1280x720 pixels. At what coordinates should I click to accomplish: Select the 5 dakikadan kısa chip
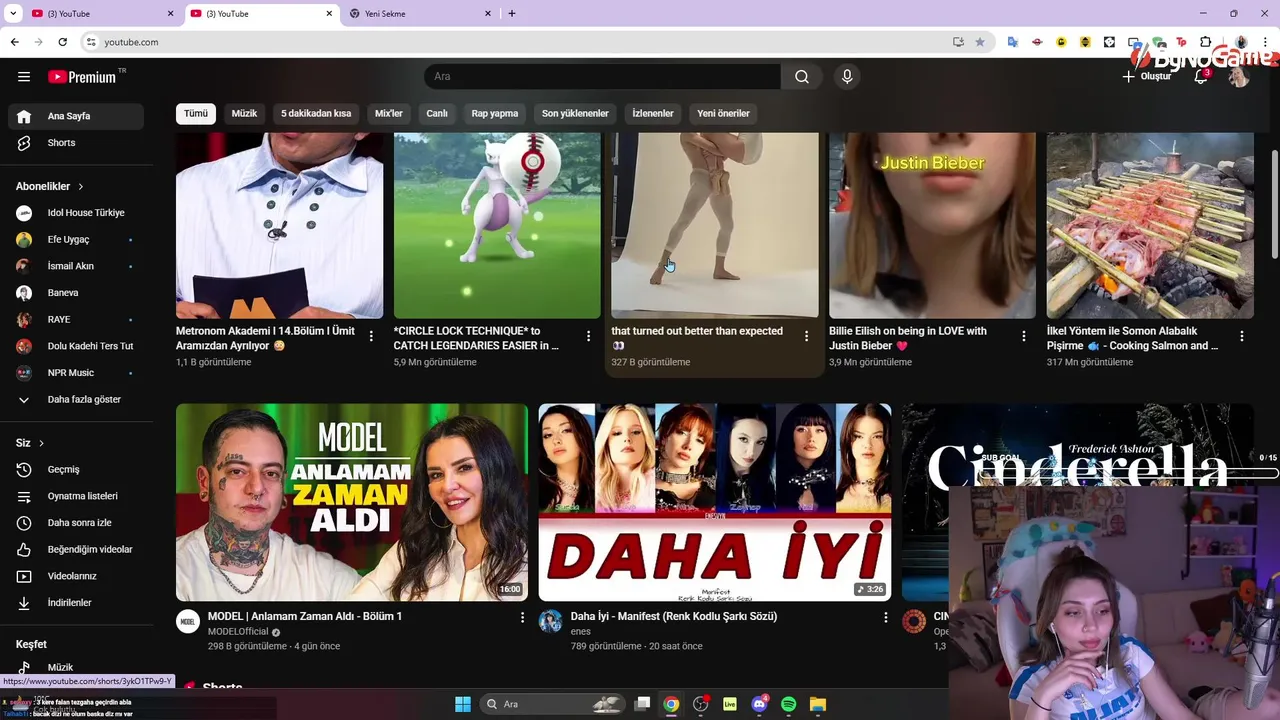[x=316, y=114]
